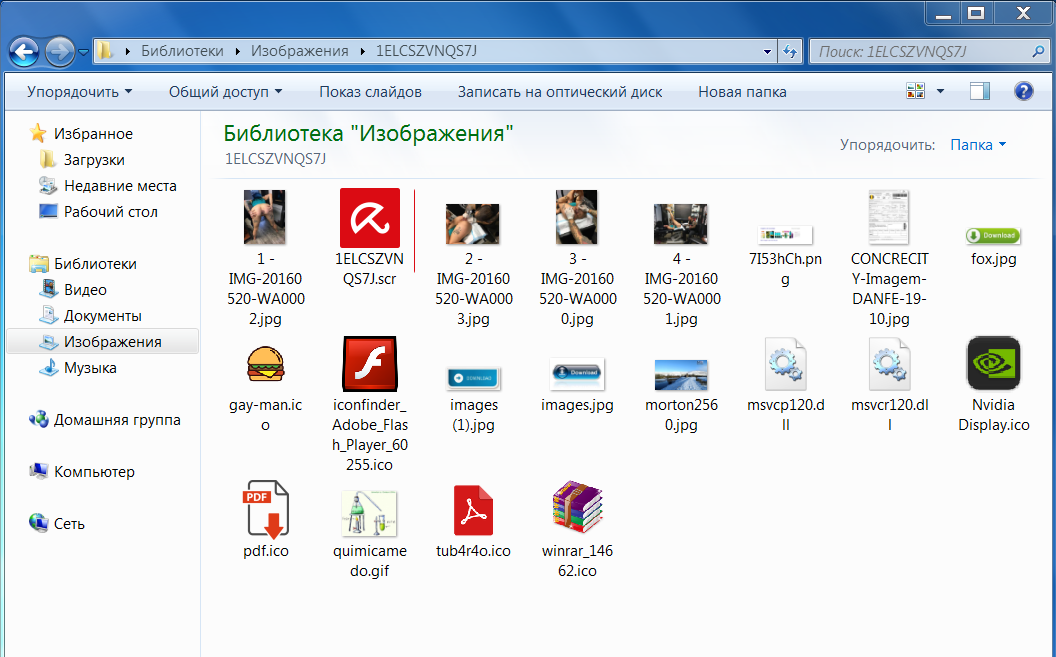Click Показ слайдов button

tap(370, 92)
